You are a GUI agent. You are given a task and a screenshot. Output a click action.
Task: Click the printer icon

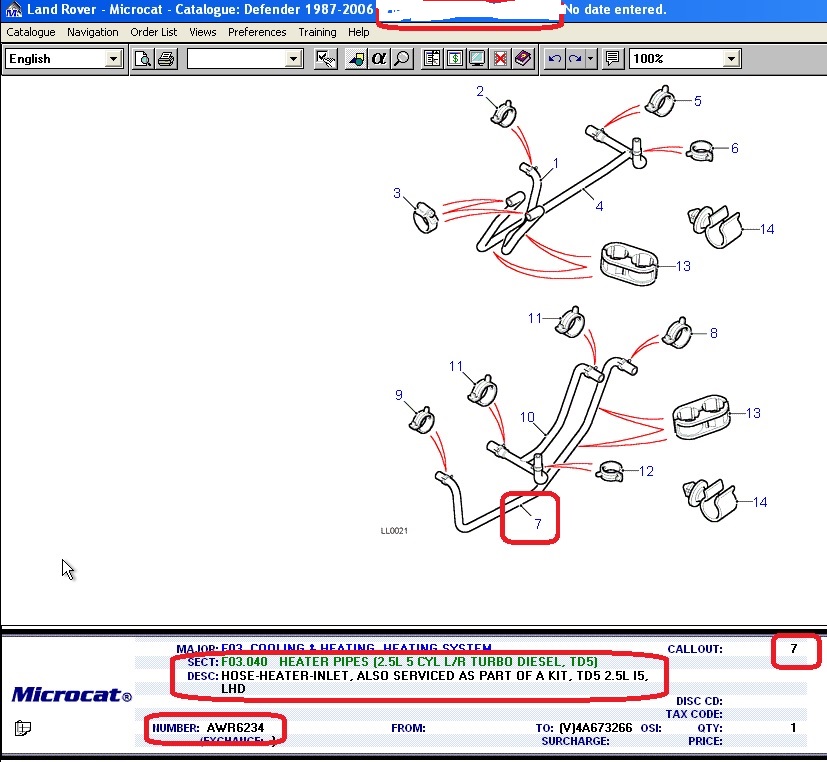coord(166,59)
